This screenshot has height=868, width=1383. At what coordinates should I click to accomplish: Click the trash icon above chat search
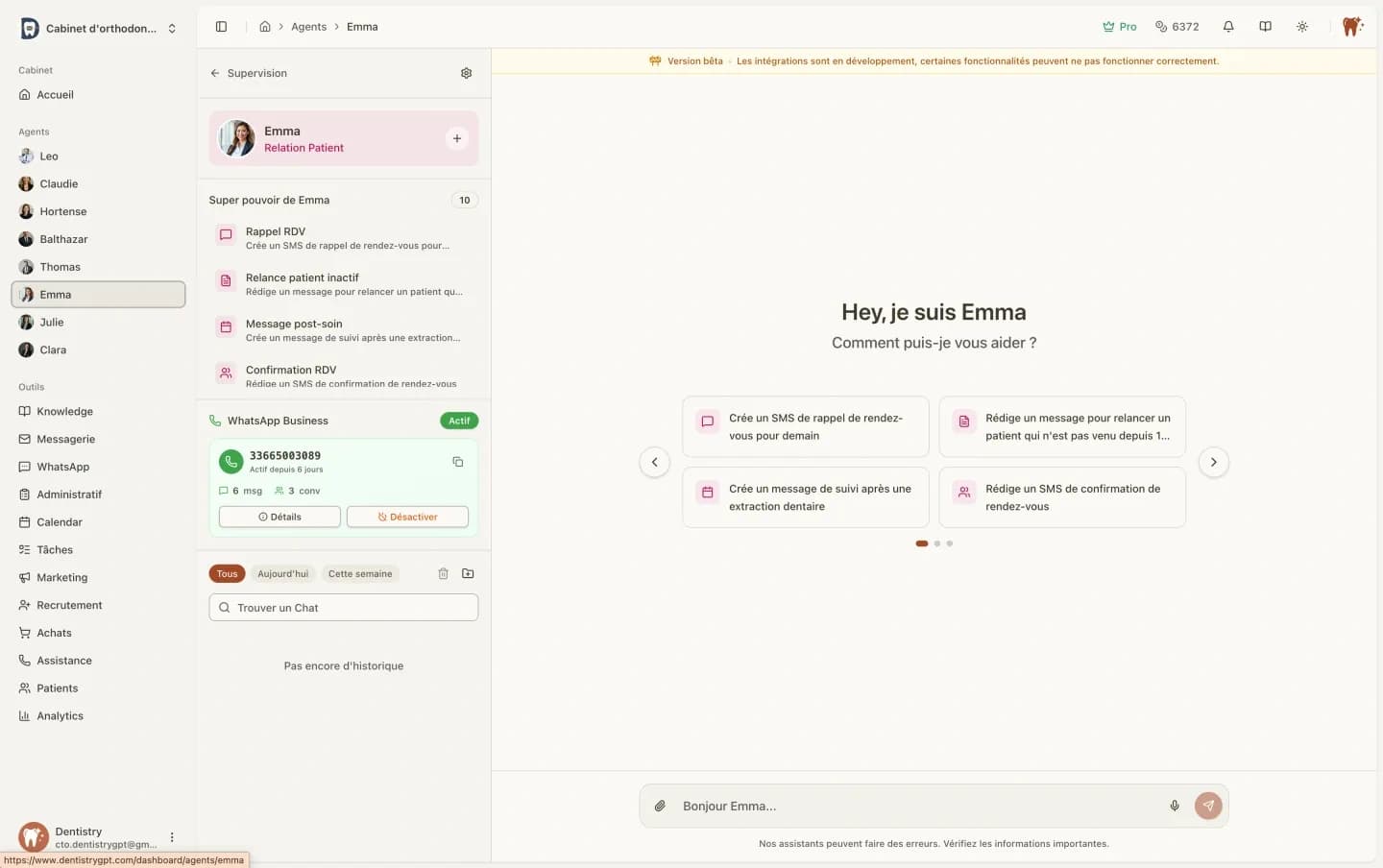coord(443,573)
